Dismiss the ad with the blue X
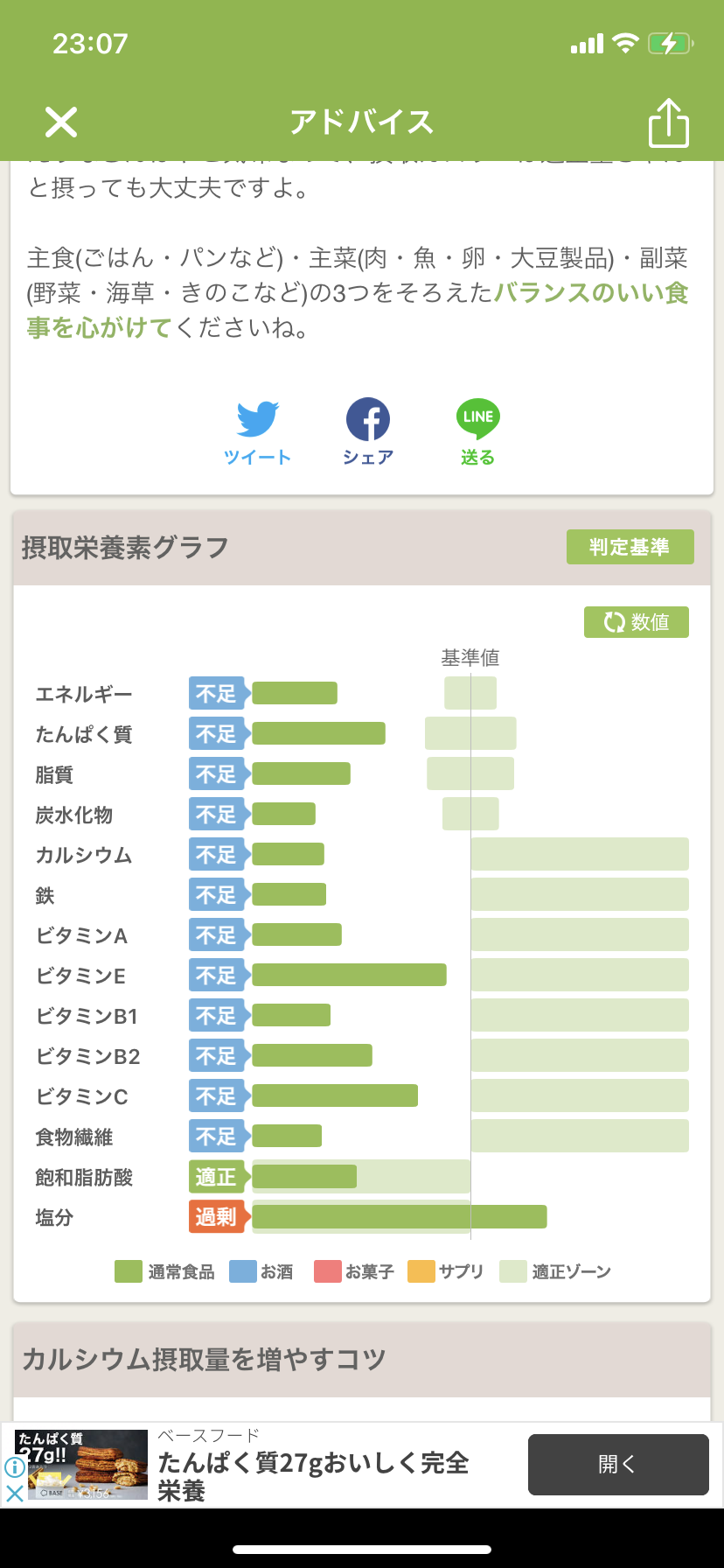 click(x=14, y=1493)
